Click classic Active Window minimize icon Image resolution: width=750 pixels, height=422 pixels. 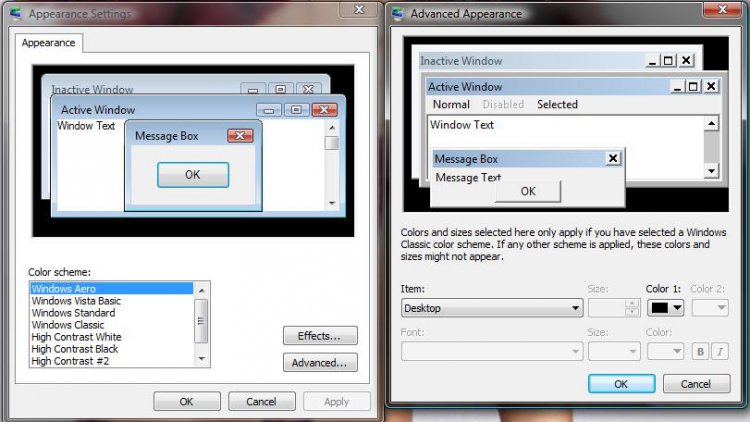(677, 87)
